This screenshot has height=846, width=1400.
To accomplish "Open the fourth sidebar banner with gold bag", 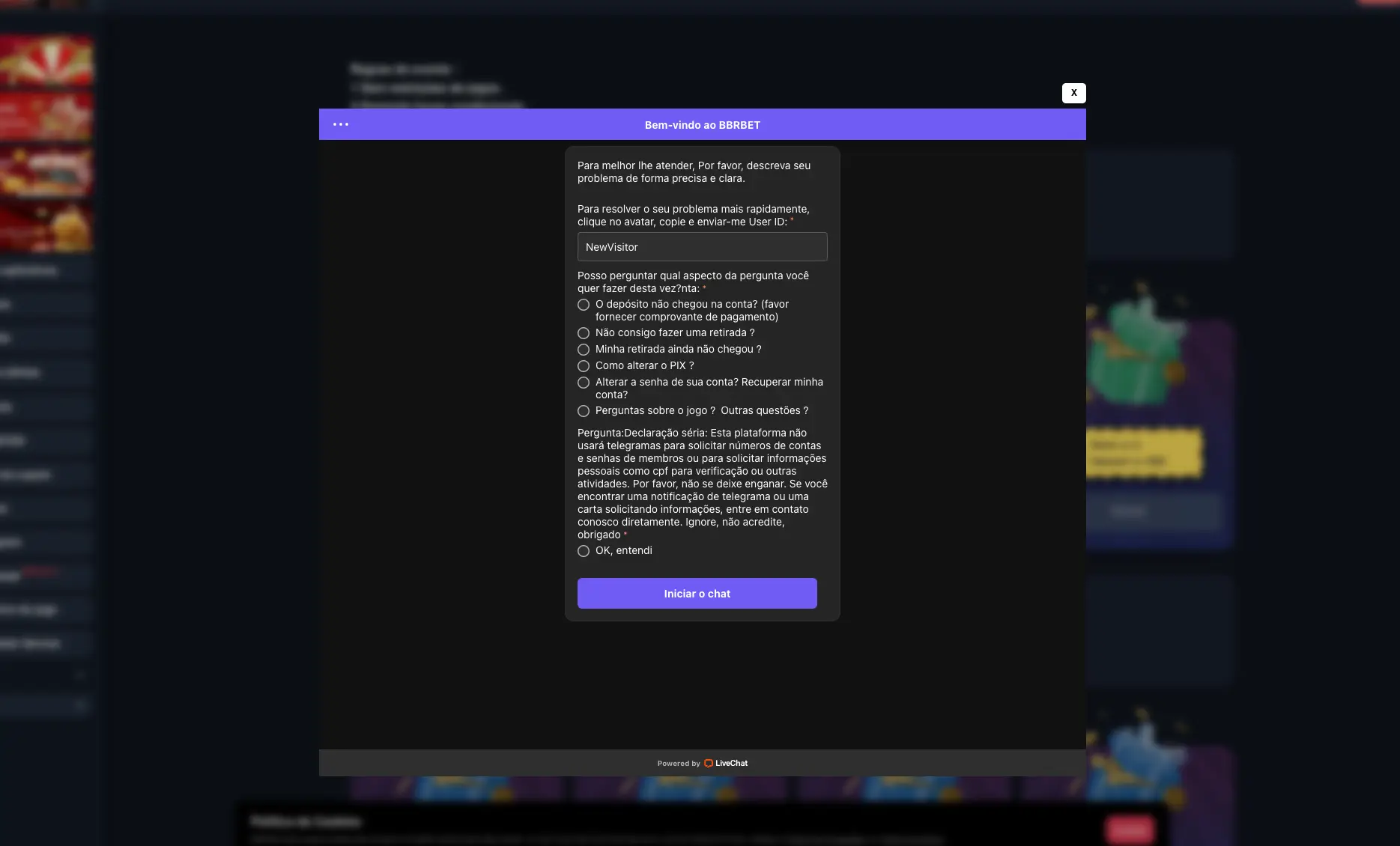I will (x=46, y=228).
